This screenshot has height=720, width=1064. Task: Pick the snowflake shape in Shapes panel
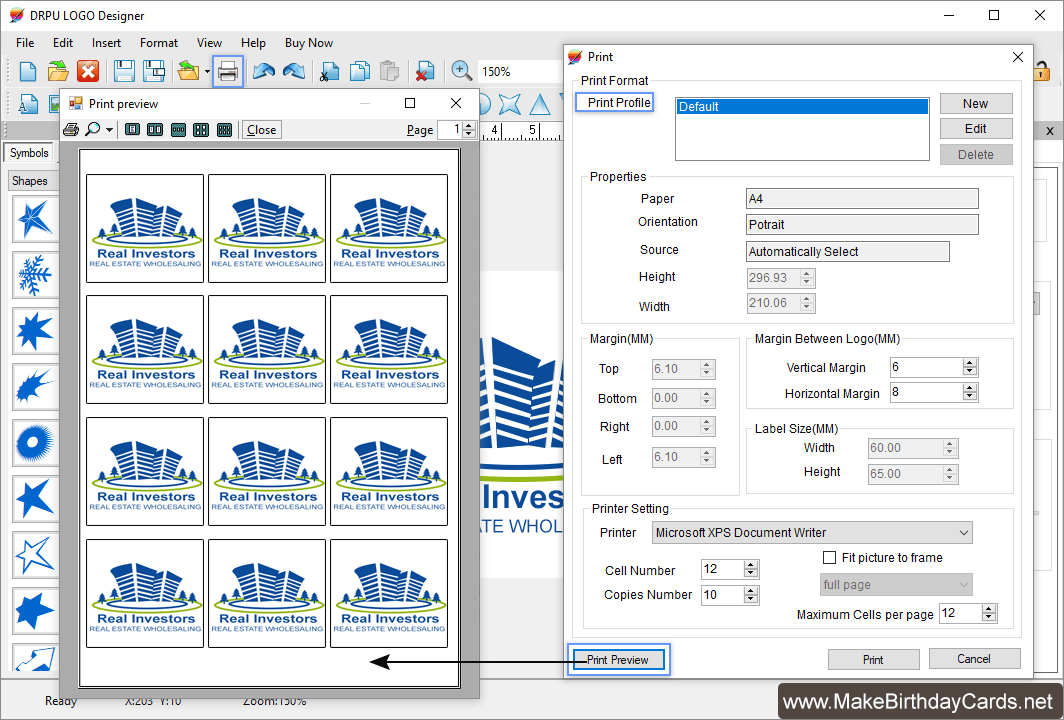pyautogui.click(x=35, y=275)
